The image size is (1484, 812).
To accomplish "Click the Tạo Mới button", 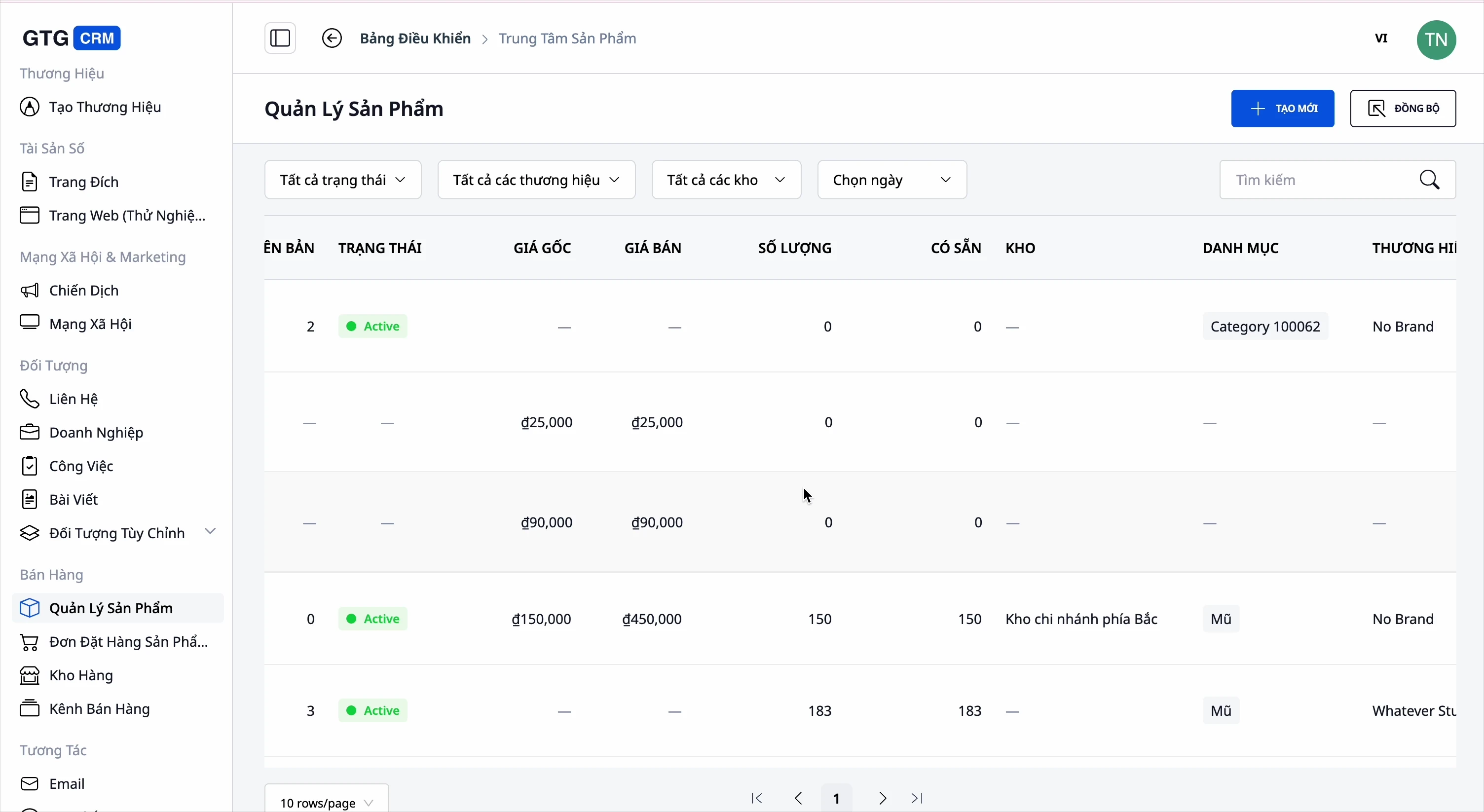I will (1282, 109).
